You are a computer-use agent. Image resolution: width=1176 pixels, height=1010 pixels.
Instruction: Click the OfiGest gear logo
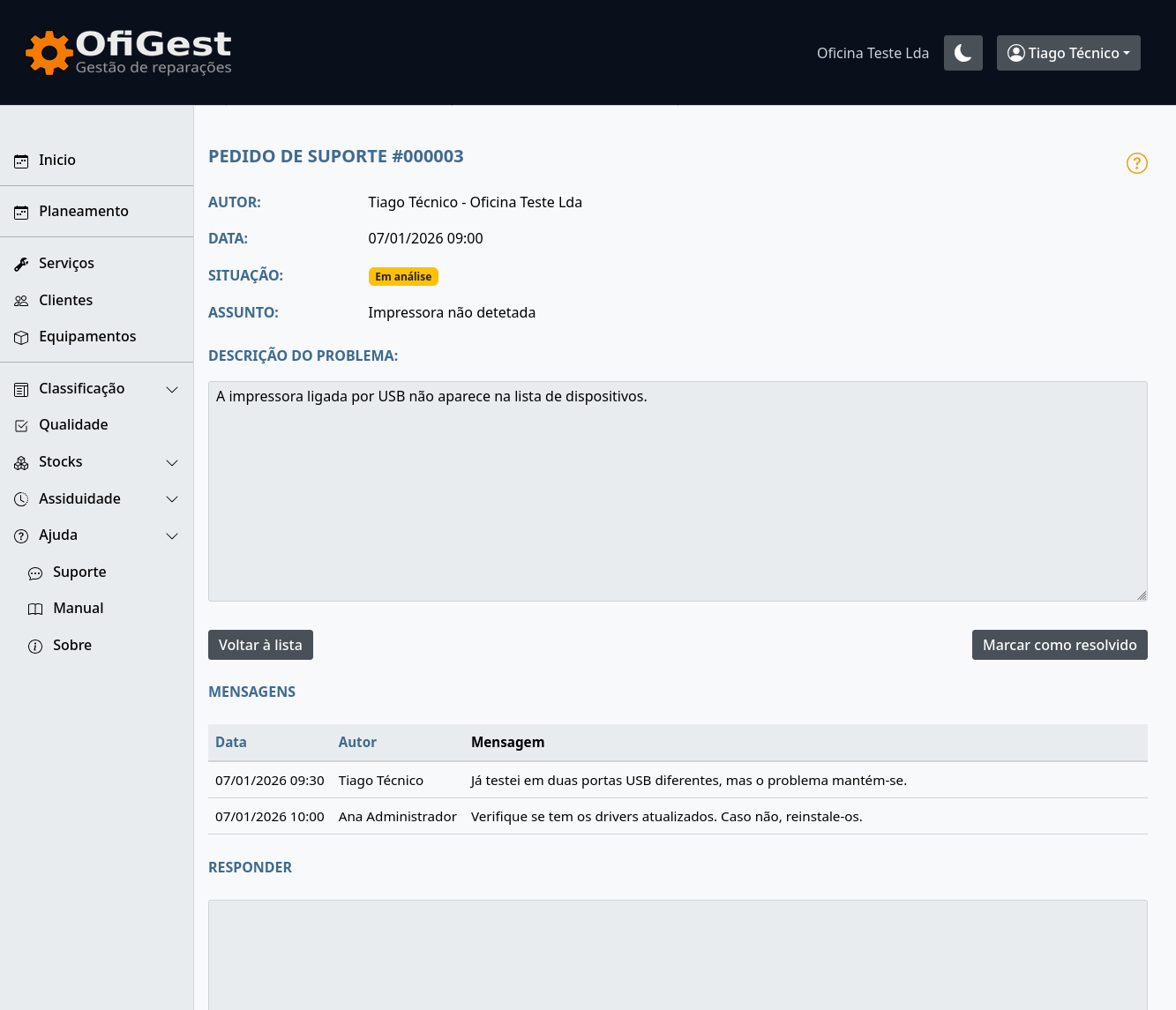(49, 53)
